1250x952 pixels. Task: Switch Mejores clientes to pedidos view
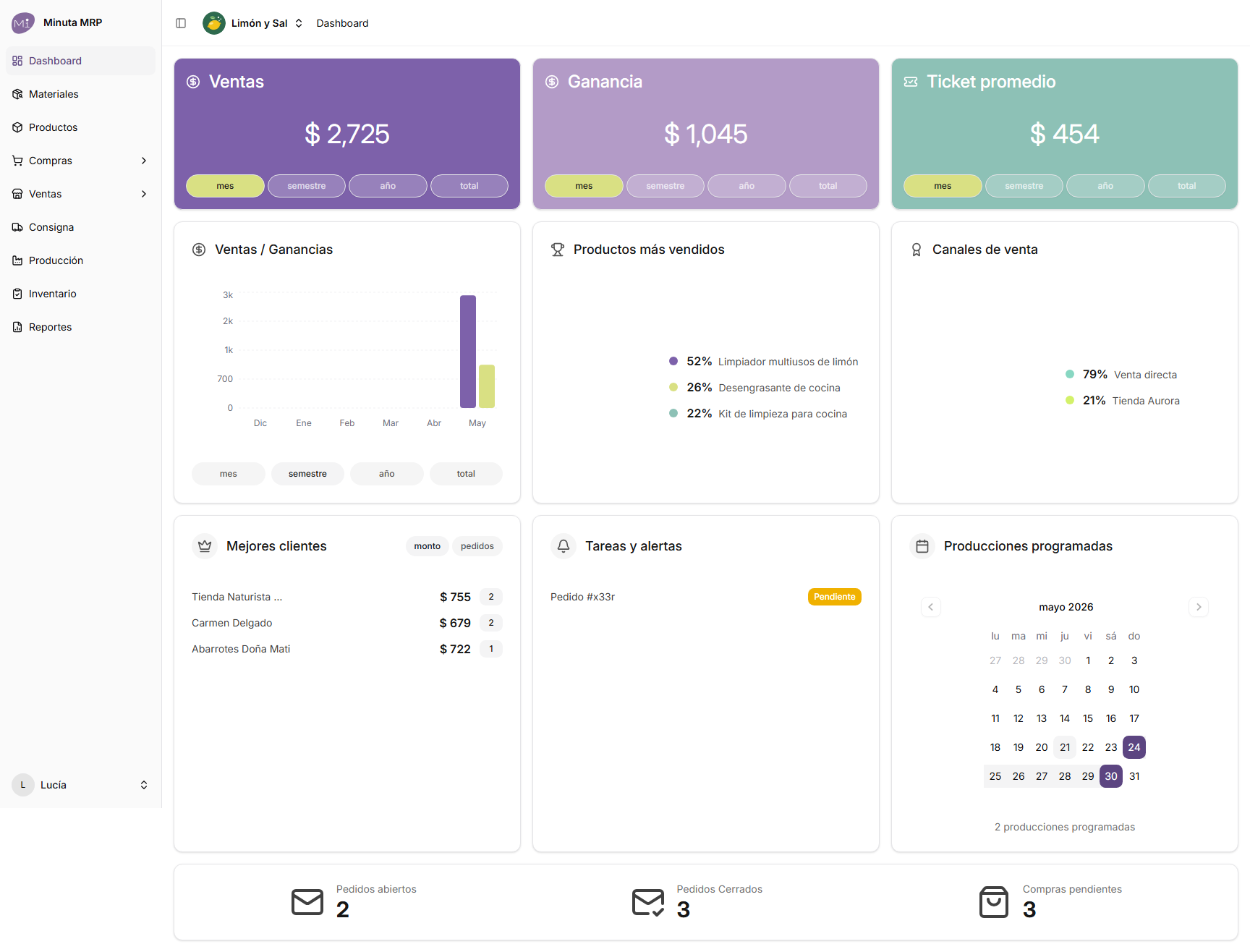[x=477, y=546]
